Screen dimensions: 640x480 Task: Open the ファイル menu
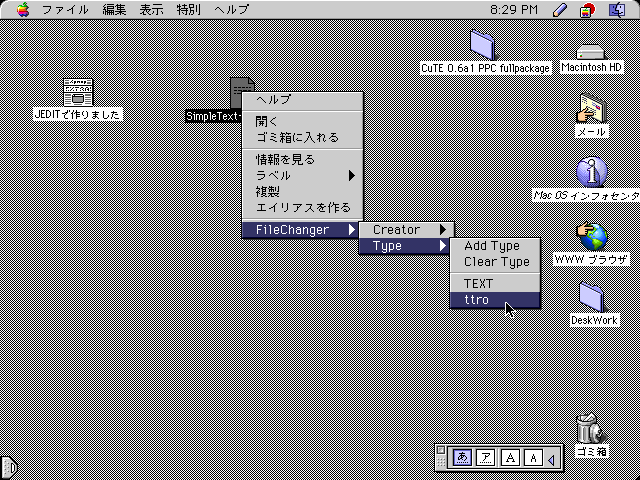point(65,9)
